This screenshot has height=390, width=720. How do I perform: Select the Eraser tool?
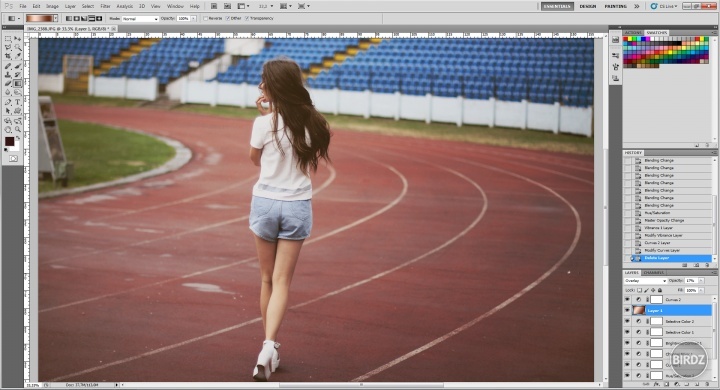(x=8, y=83)
